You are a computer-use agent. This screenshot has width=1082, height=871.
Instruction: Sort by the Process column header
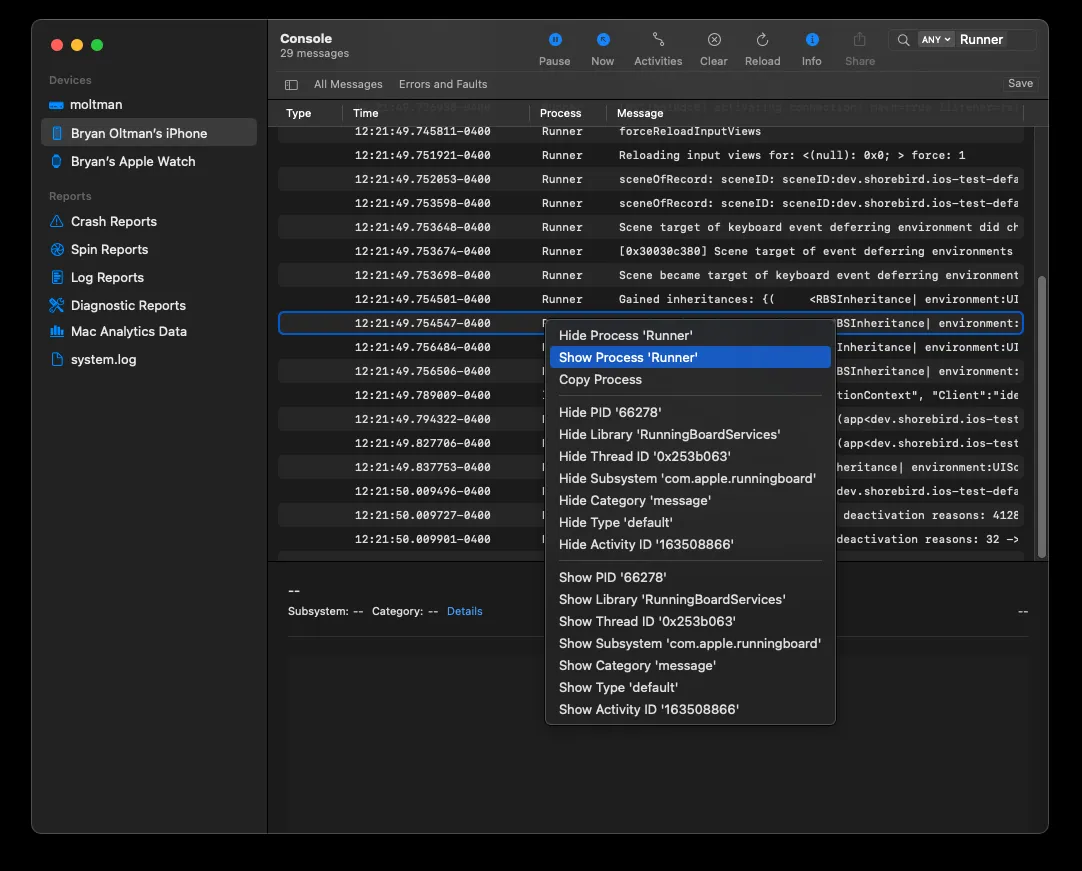click(x=560, y=113)
